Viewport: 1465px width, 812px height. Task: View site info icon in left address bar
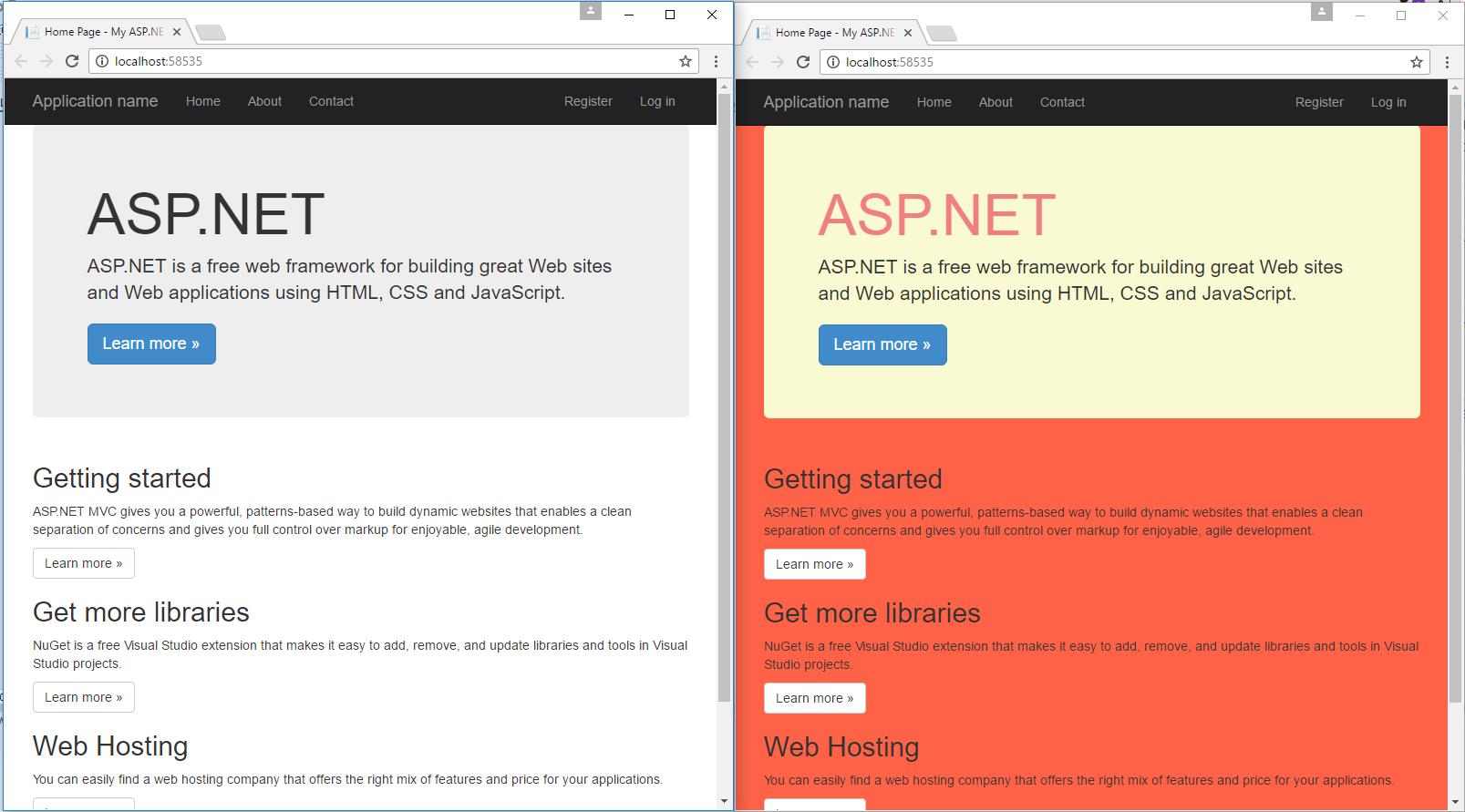pos(102,61)
